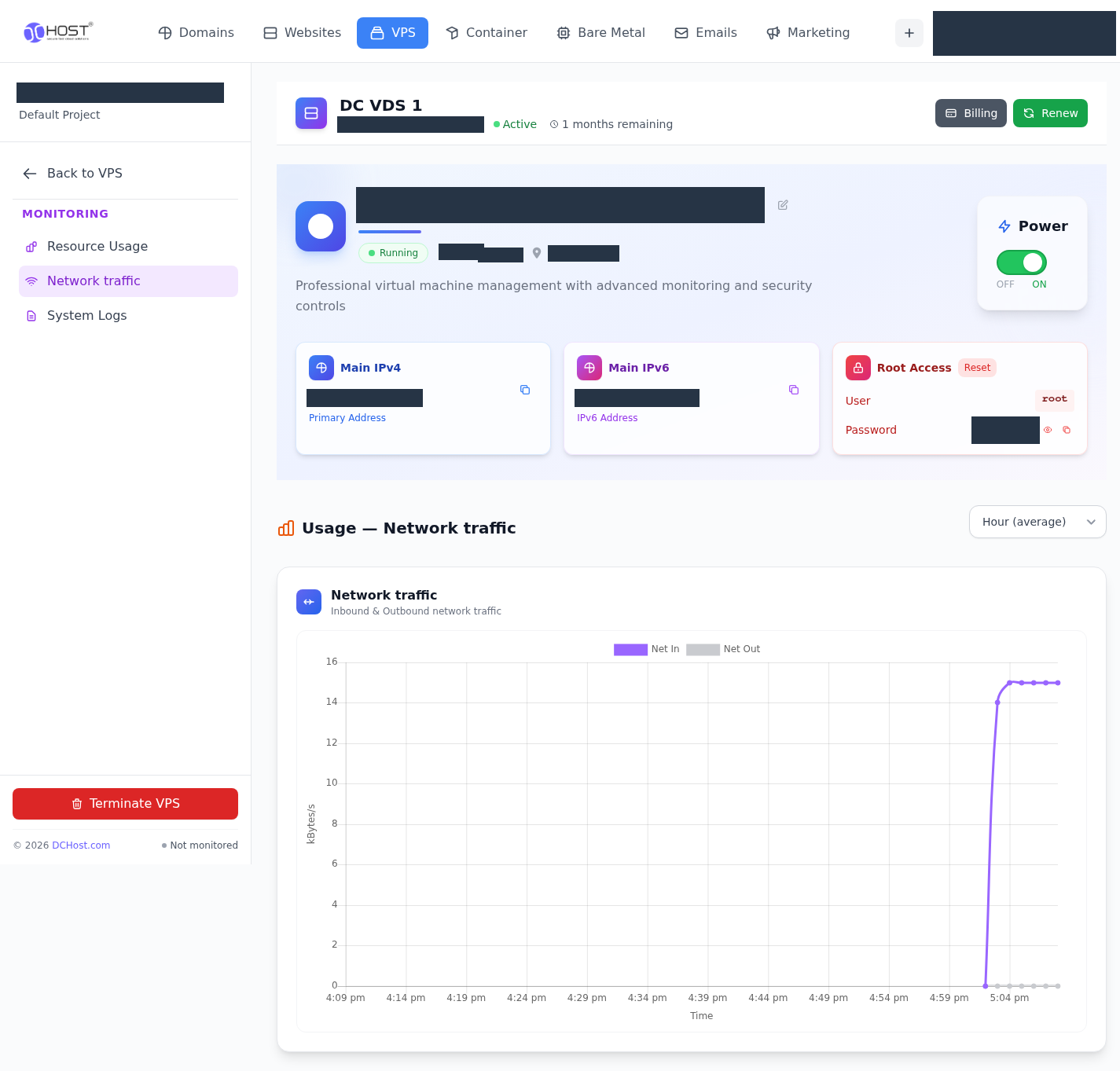Click Reset next to Root Access

click(x=977, y=368)
